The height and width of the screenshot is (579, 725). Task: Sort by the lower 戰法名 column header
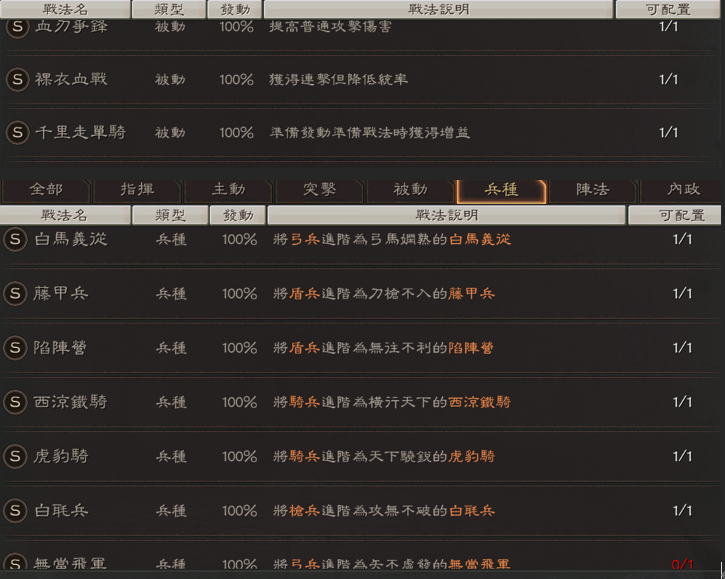point(64,215)
